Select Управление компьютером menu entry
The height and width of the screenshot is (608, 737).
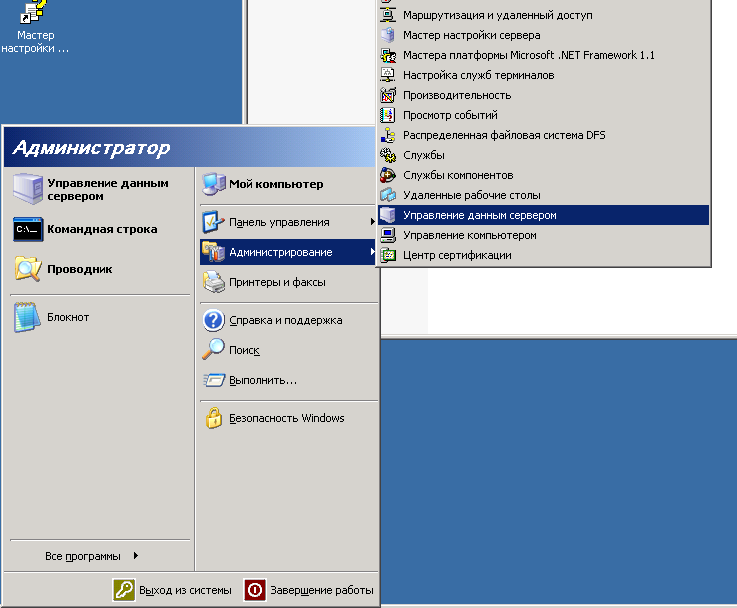point(544,235)
